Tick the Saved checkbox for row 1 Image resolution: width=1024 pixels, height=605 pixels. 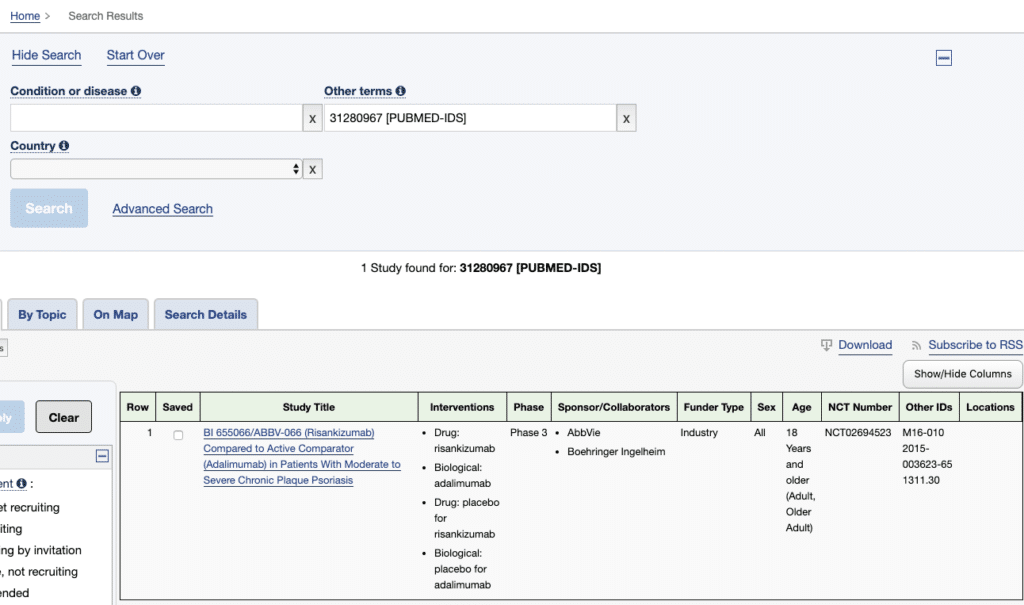coord(178,435)
